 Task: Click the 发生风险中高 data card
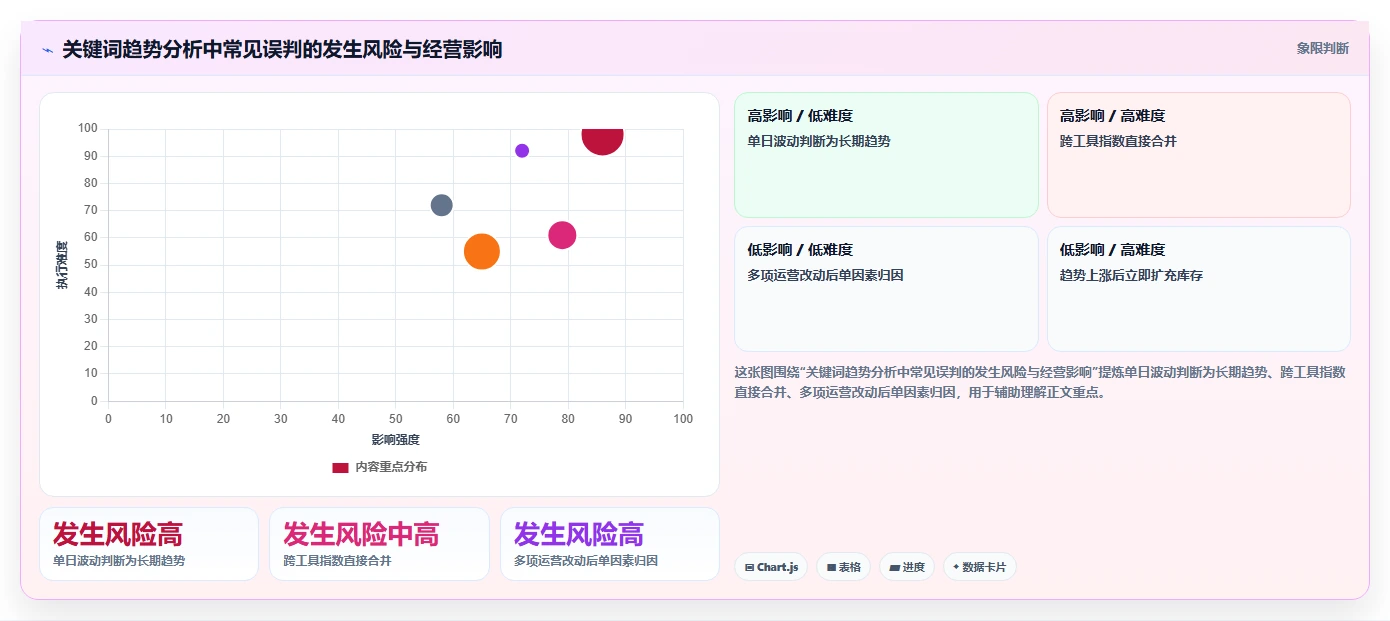click(379, 544)
